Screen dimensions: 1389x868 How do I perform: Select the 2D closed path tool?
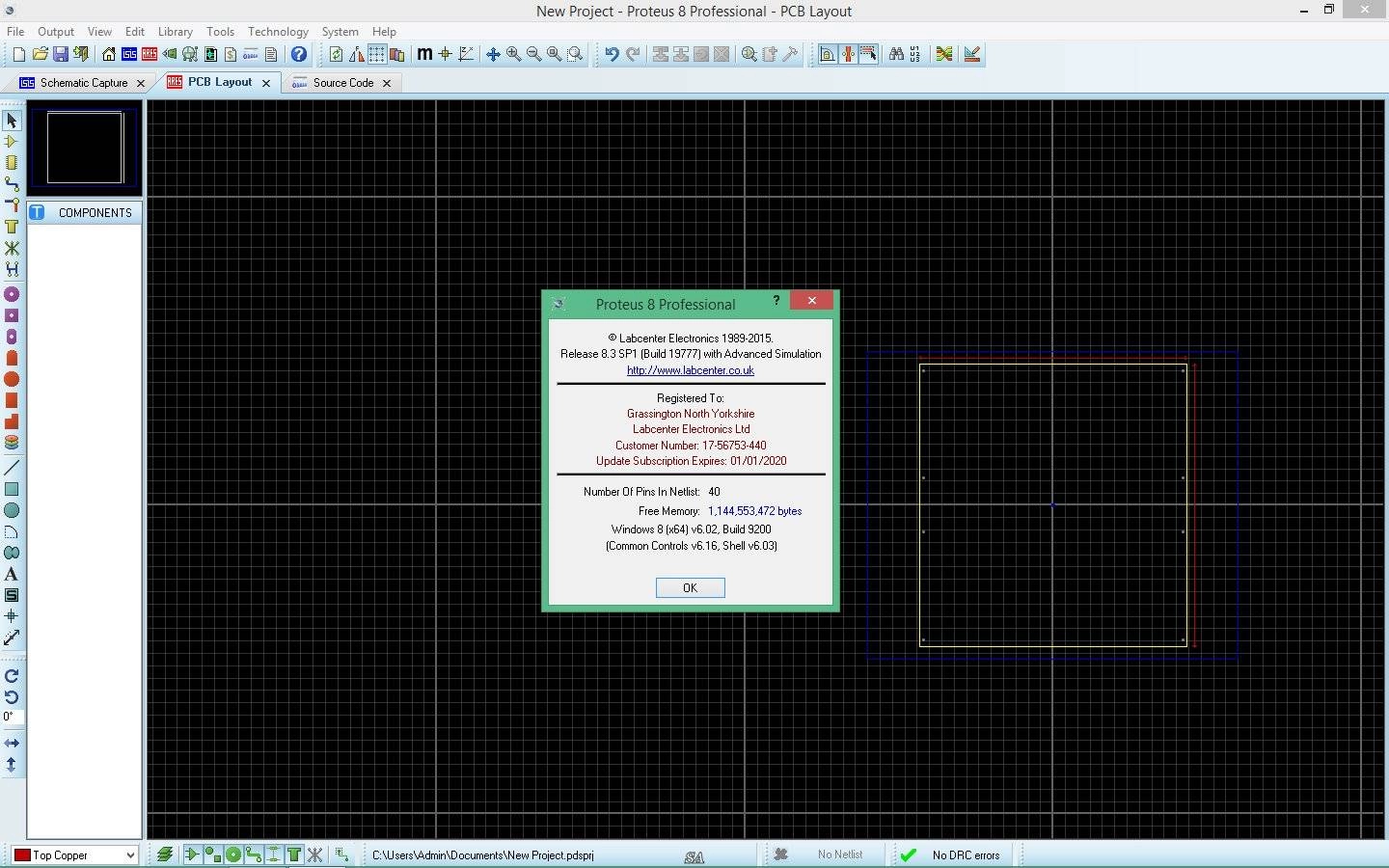12,553
